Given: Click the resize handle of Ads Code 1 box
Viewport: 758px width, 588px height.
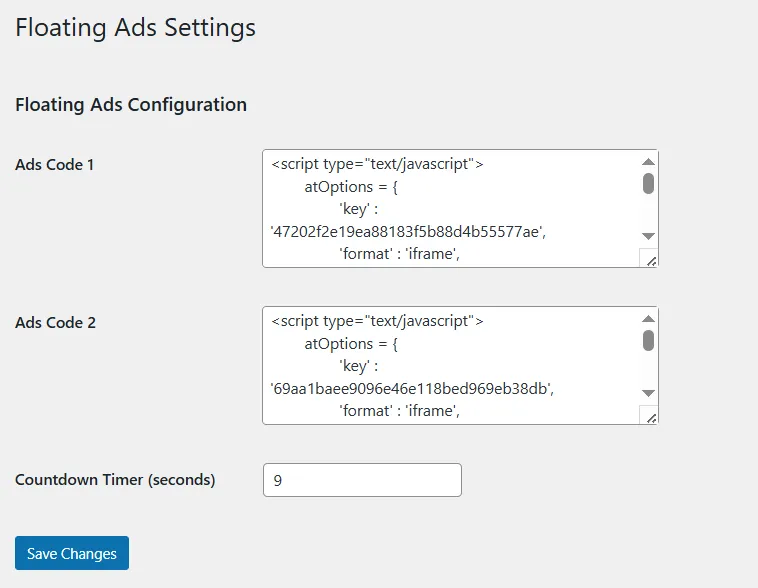Looking at the screenshot, I should click(x=650, y=259).
